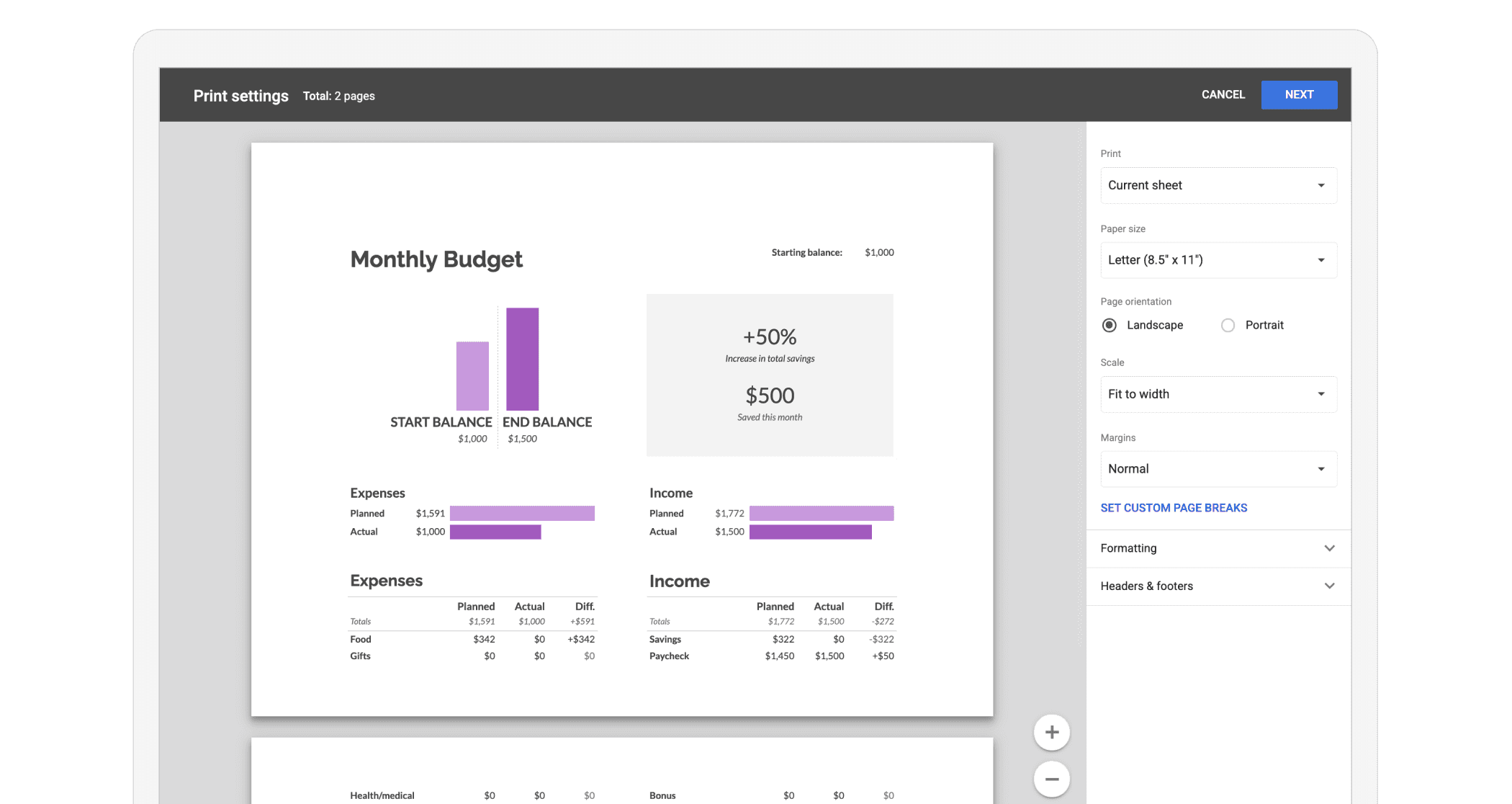Click the first page preview thumbnail
Image resolution: width=1512 pixels, height=804 pixels.
pos(621,429)
